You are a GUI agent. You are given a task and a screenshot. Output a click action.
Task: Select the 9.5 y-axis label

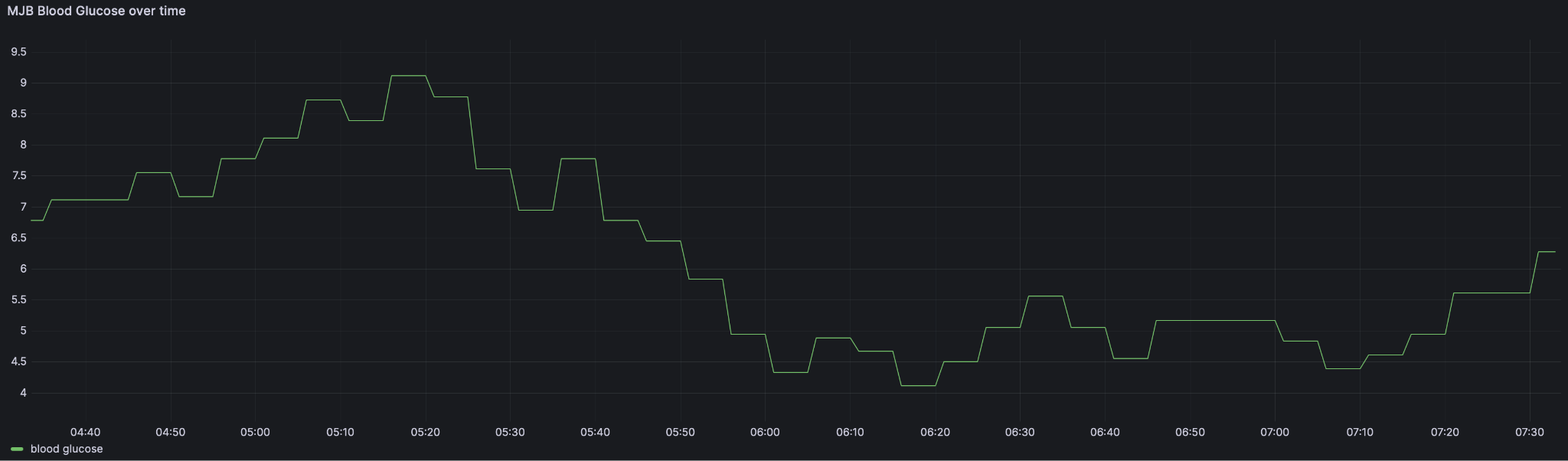tap(19, 52)
